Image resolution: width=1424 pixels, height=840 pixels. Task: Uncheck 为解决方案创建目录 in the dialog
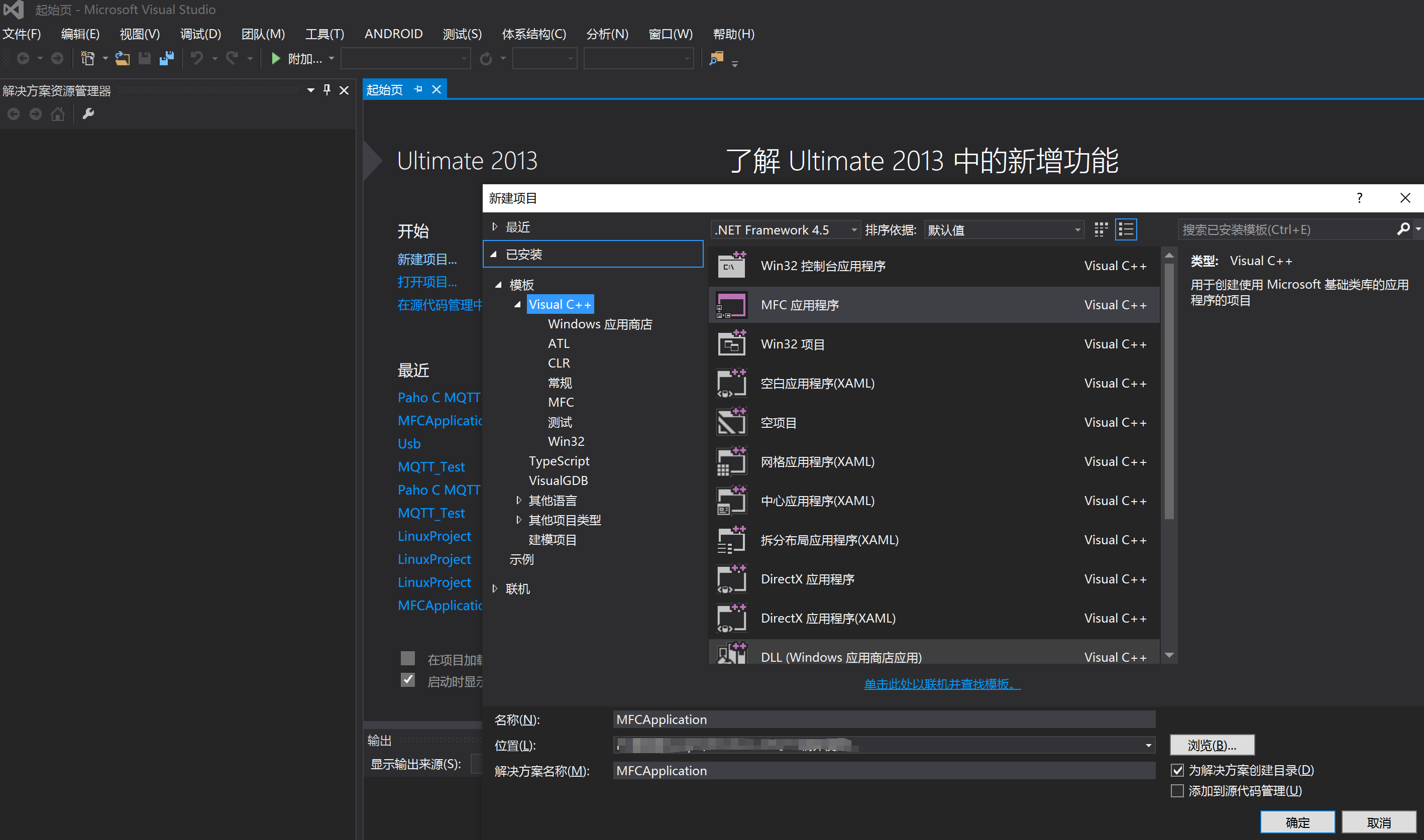pos(1178,770)
